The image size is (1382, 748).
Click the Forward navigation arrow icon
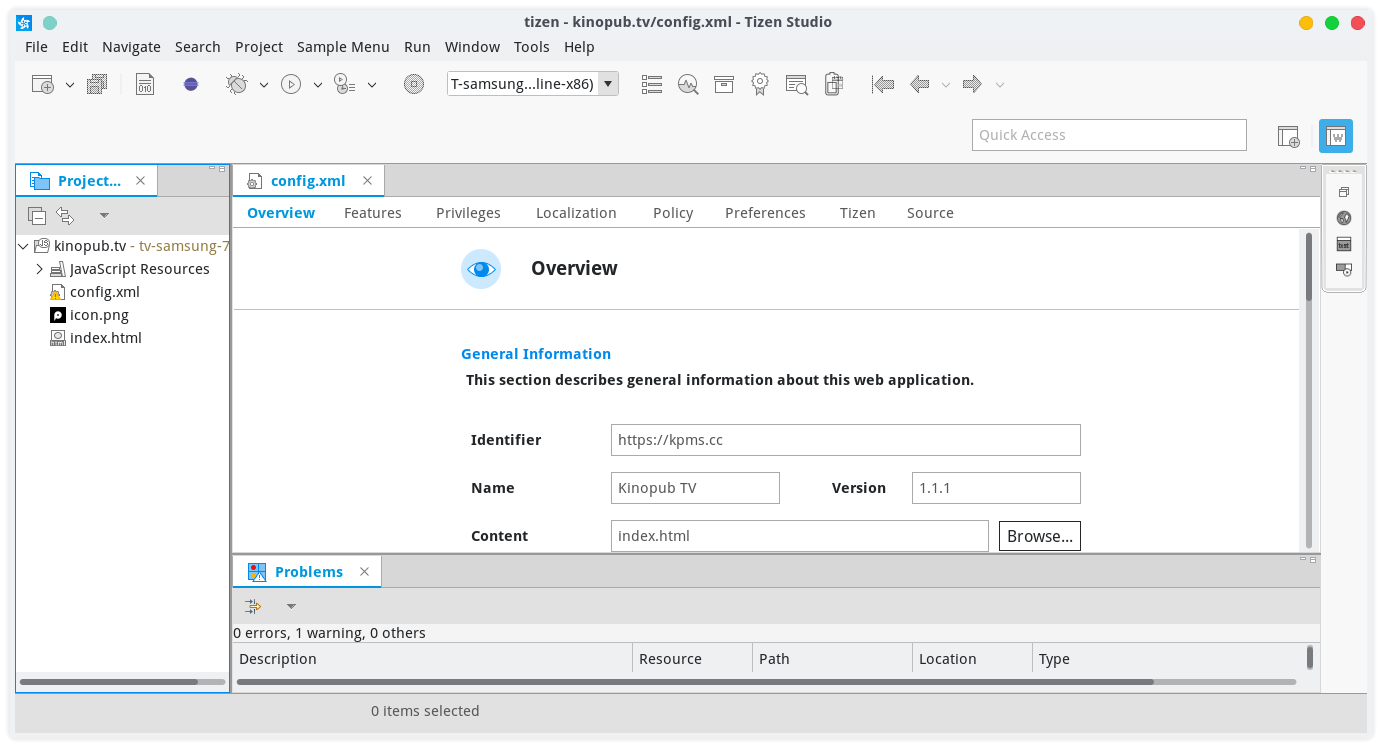pos(972,85)
